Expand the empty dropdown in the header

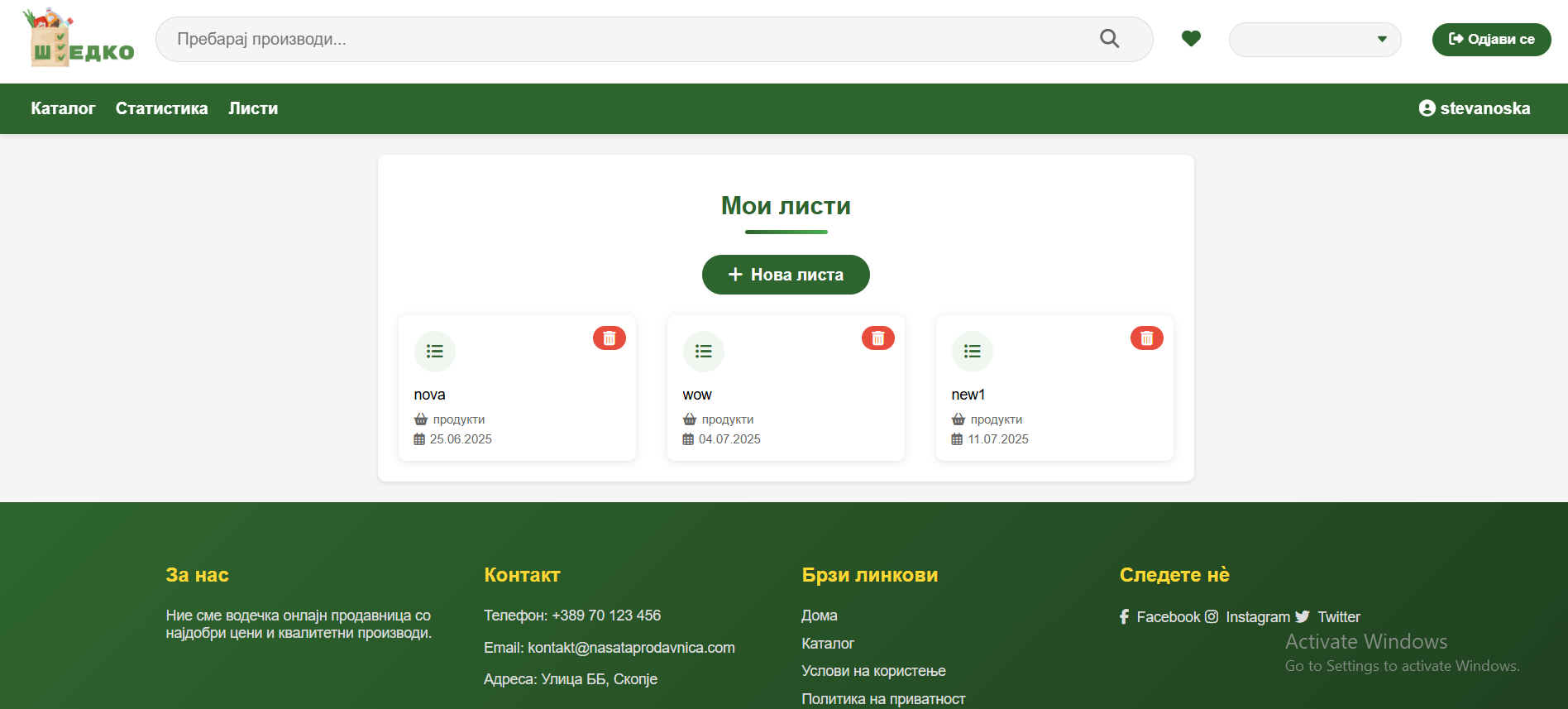[1314, 40]
